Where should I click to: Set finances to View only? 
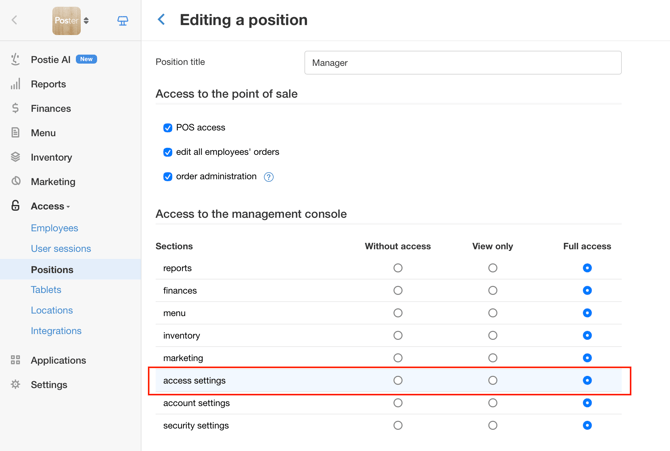[x=493, y=291]
